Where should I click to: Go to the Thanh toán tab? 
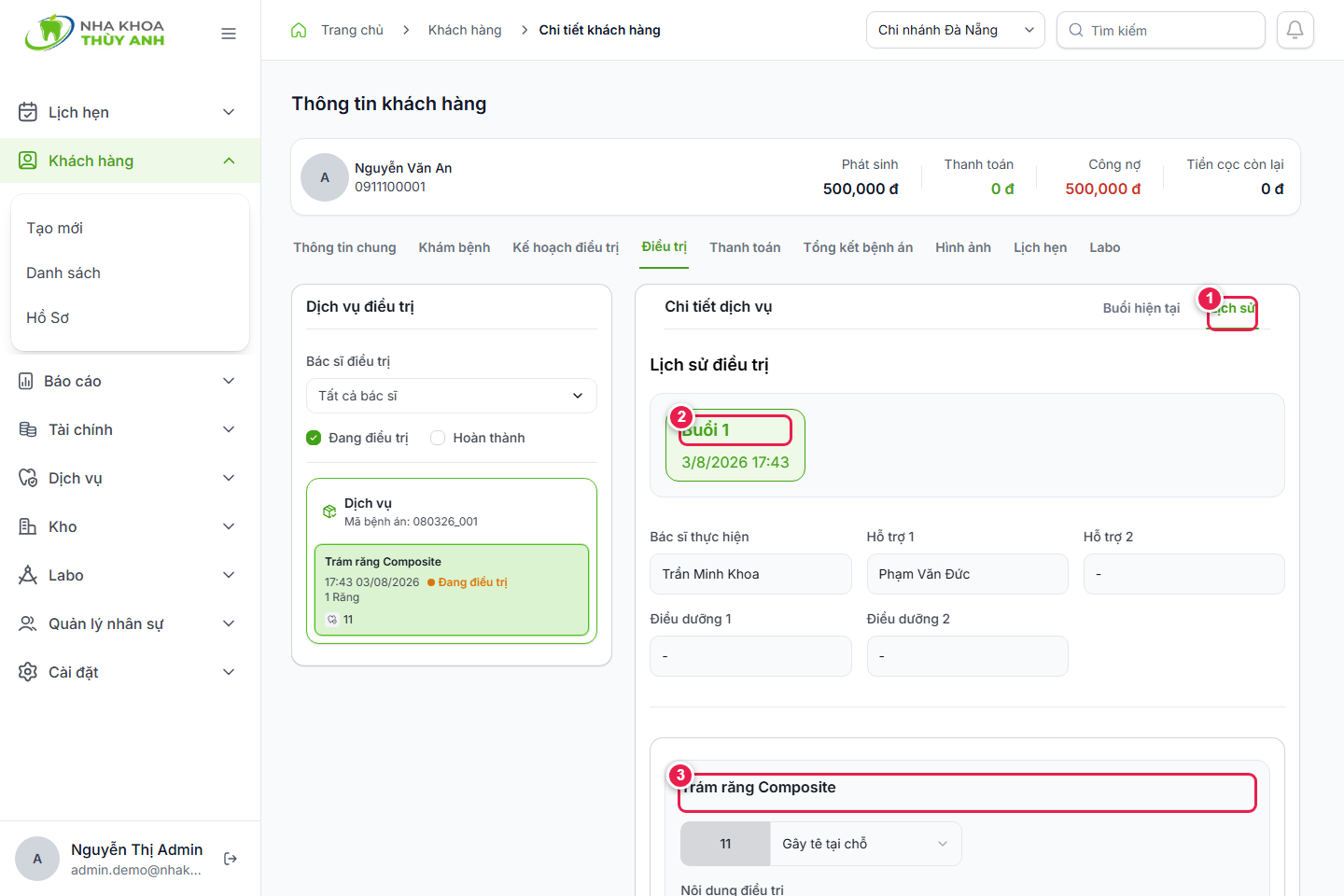click(745, 247)
